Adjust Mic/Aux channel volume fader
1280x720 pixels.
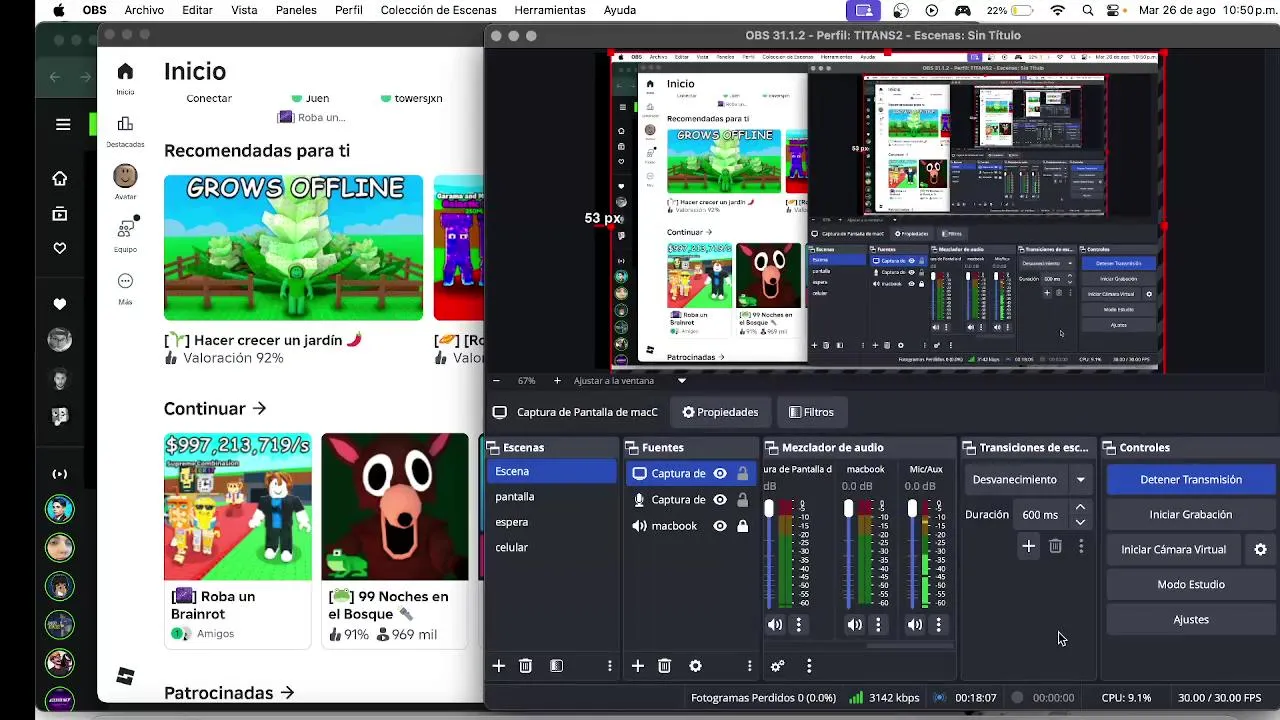click(912, 509)
